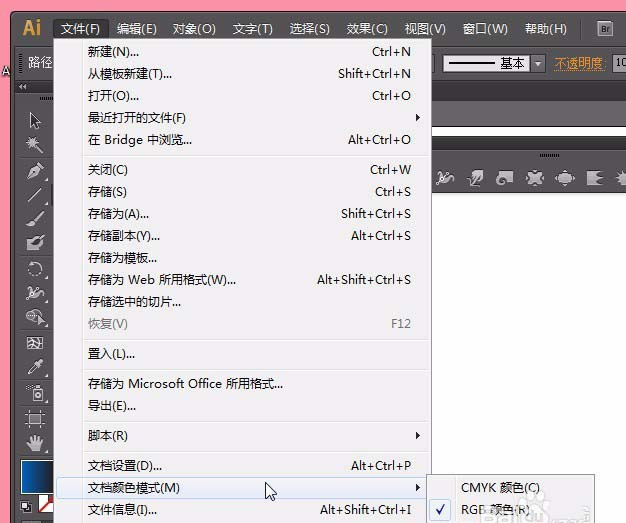626x523 pixels.
Task: Open Adobe Bridge via Br icon
Action: point(605,29)
